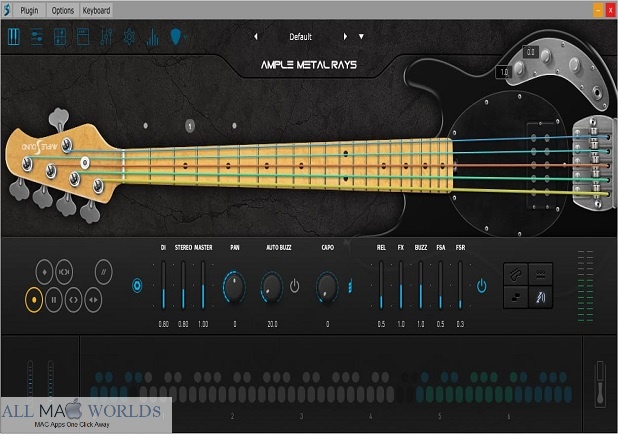Open the Settings gear icon
The width and height of the screenshot is (618, 434).
(129, 37)
